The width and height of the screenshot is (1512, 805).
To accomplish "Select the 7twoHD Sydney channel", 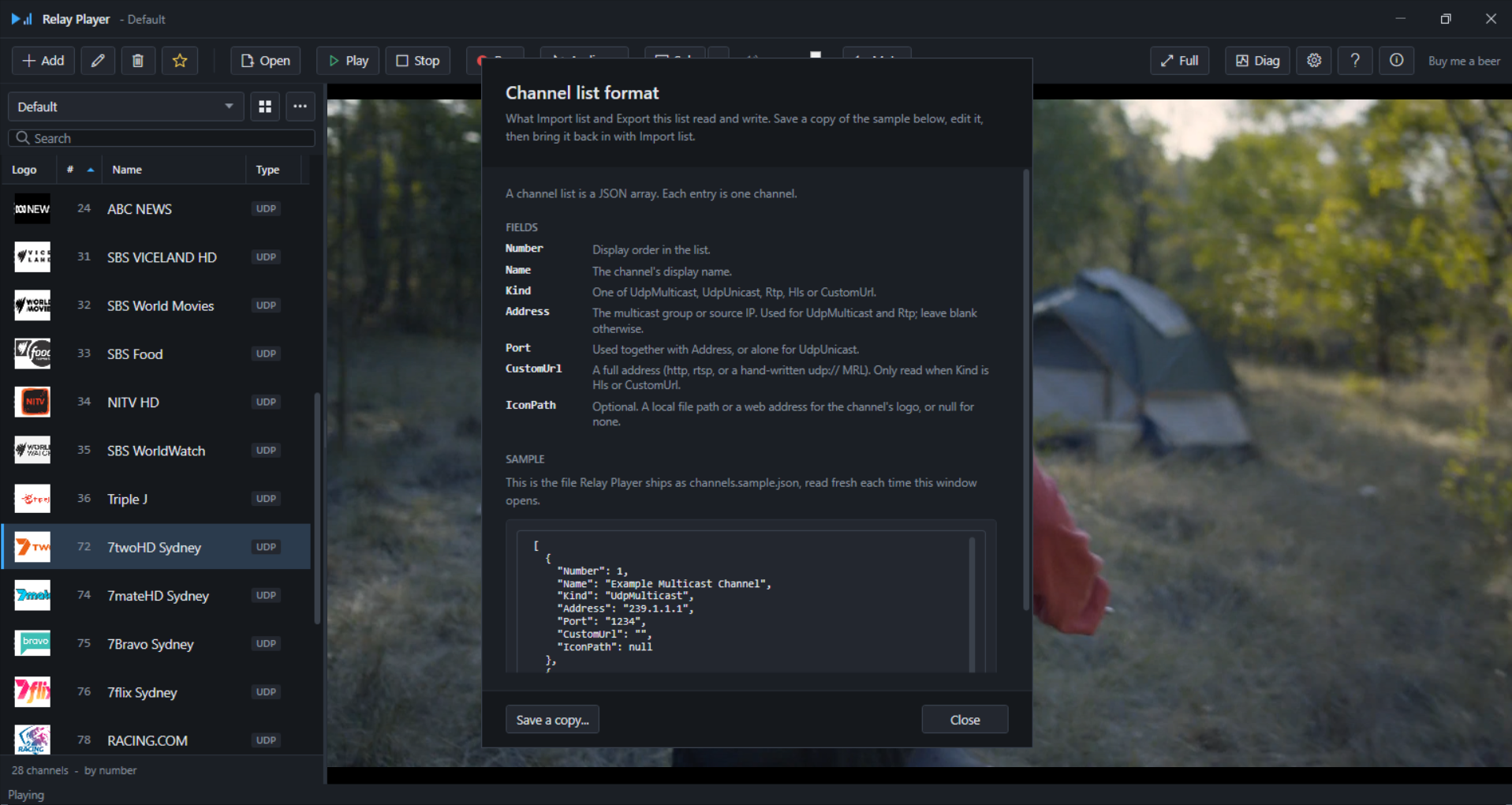I will [x=156, y=547].
